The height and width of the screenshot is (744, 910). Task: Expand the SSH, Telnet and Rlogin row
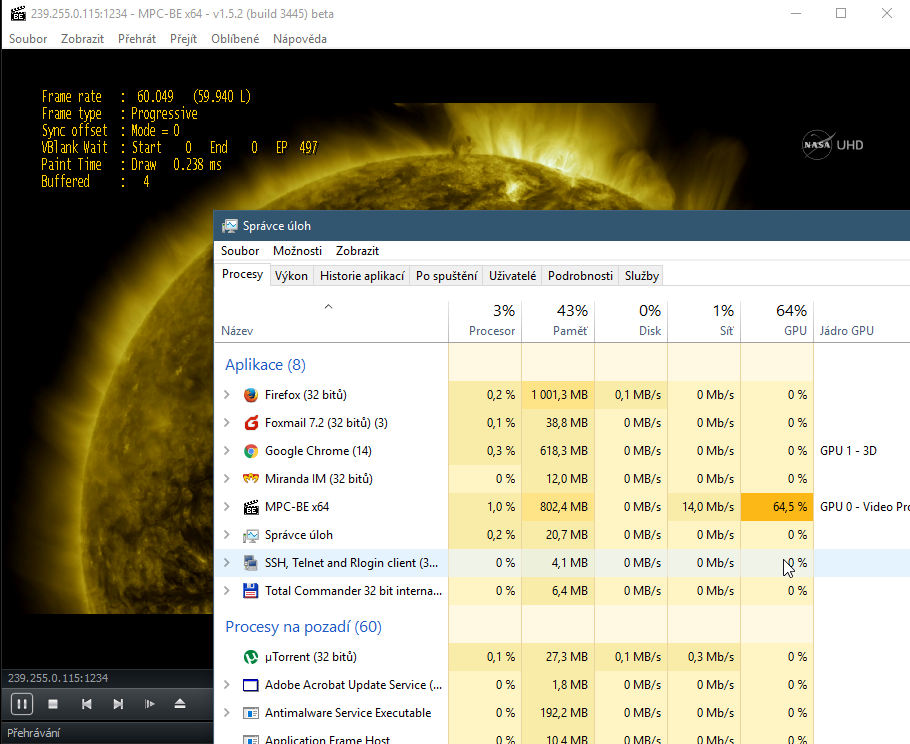[227, 562]
